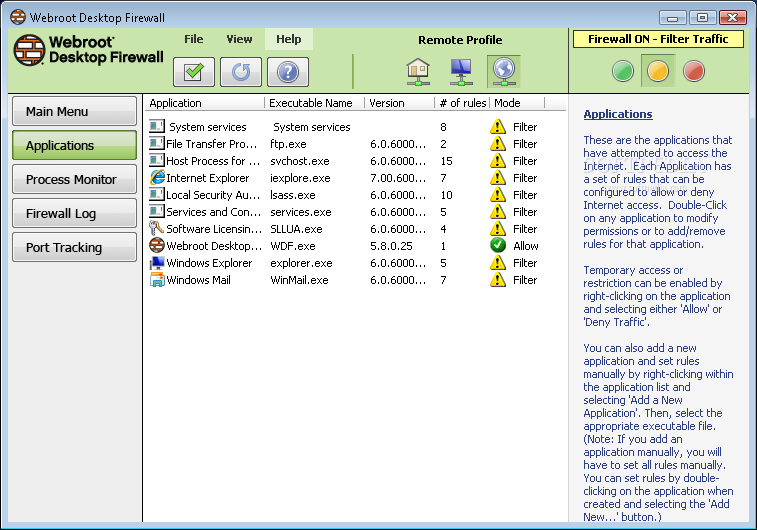Click rule count 10 for lsass.exe
The height and width of the screenshot is (530, 757).
tap(446, 195)
